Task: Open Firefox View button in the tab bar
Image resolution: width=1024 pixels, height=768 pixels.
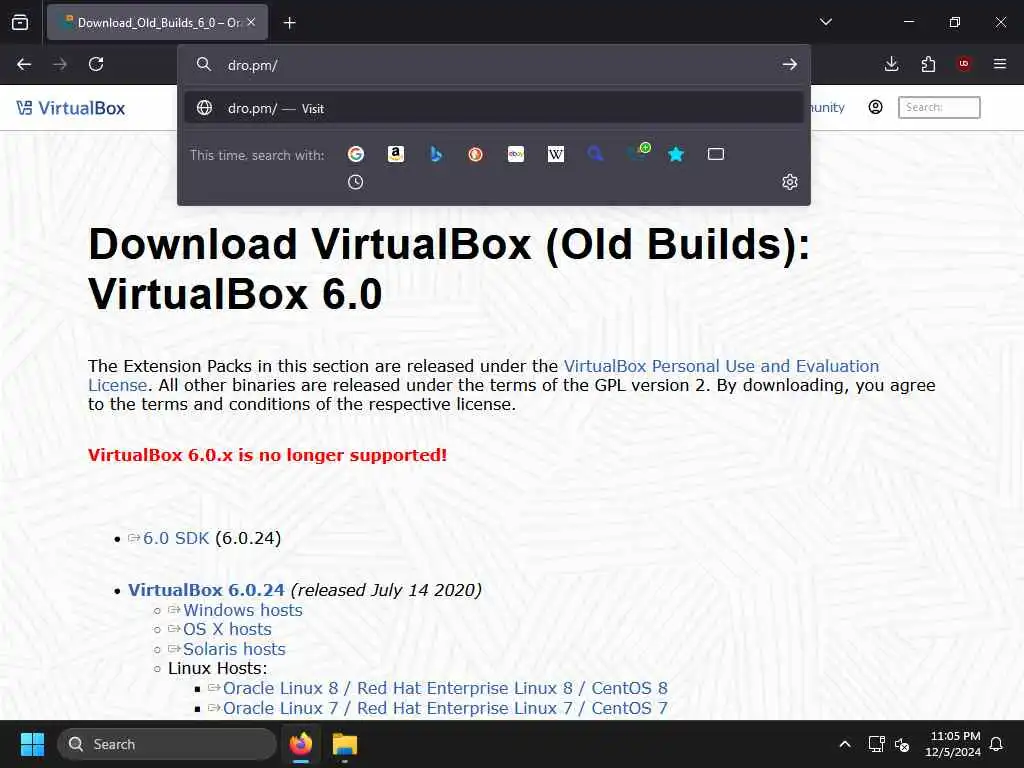Action: click(20, 22)
